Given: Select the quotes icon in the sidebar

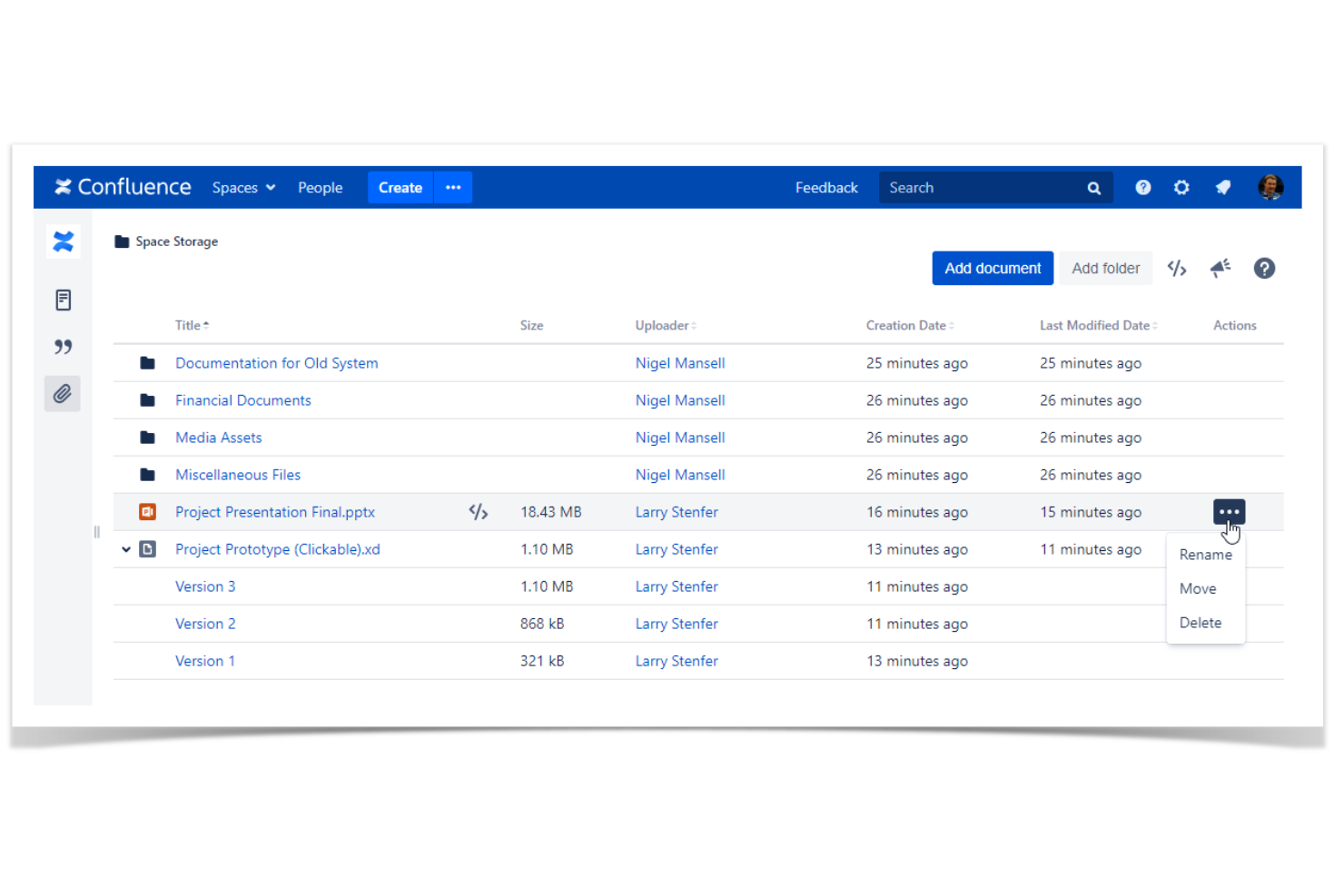Looking at the screenshot, I should (63, 346).
